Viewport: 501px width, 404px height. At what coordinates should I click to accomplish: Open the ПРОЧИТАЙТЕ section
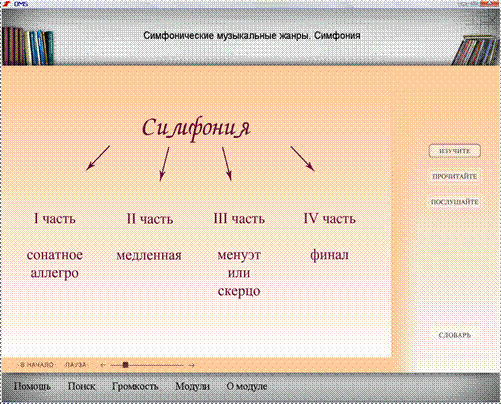click(454, 176)
